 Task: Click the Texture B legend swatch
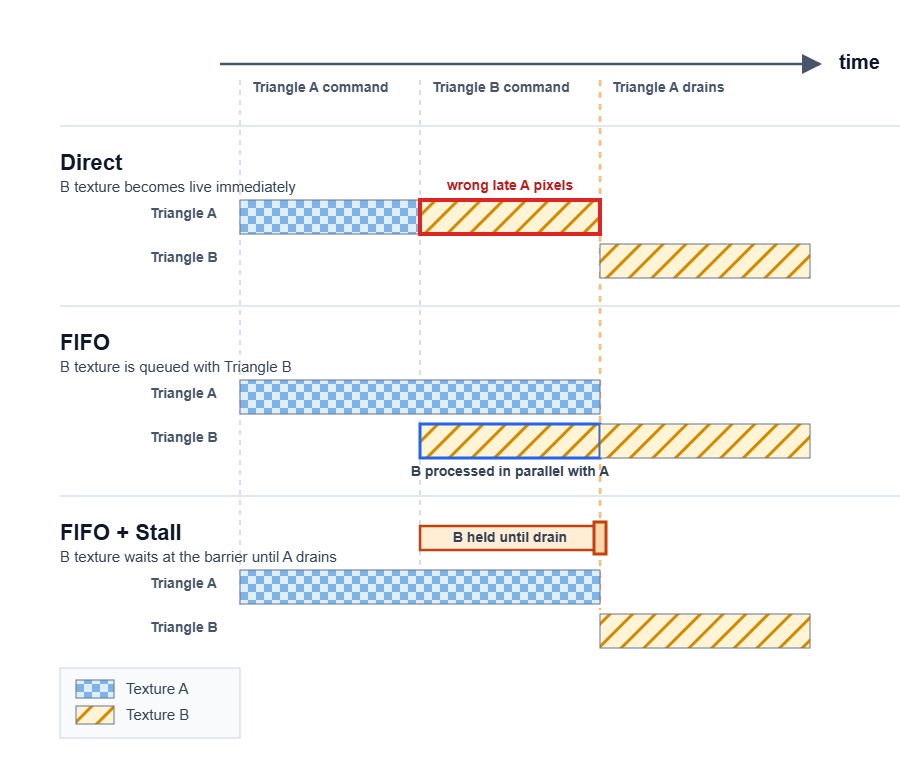point(95,715)
